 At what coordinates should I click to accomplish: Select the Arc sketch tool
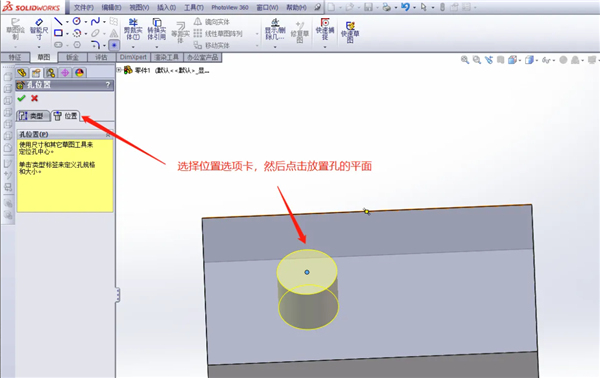click(x=77, y=33)
